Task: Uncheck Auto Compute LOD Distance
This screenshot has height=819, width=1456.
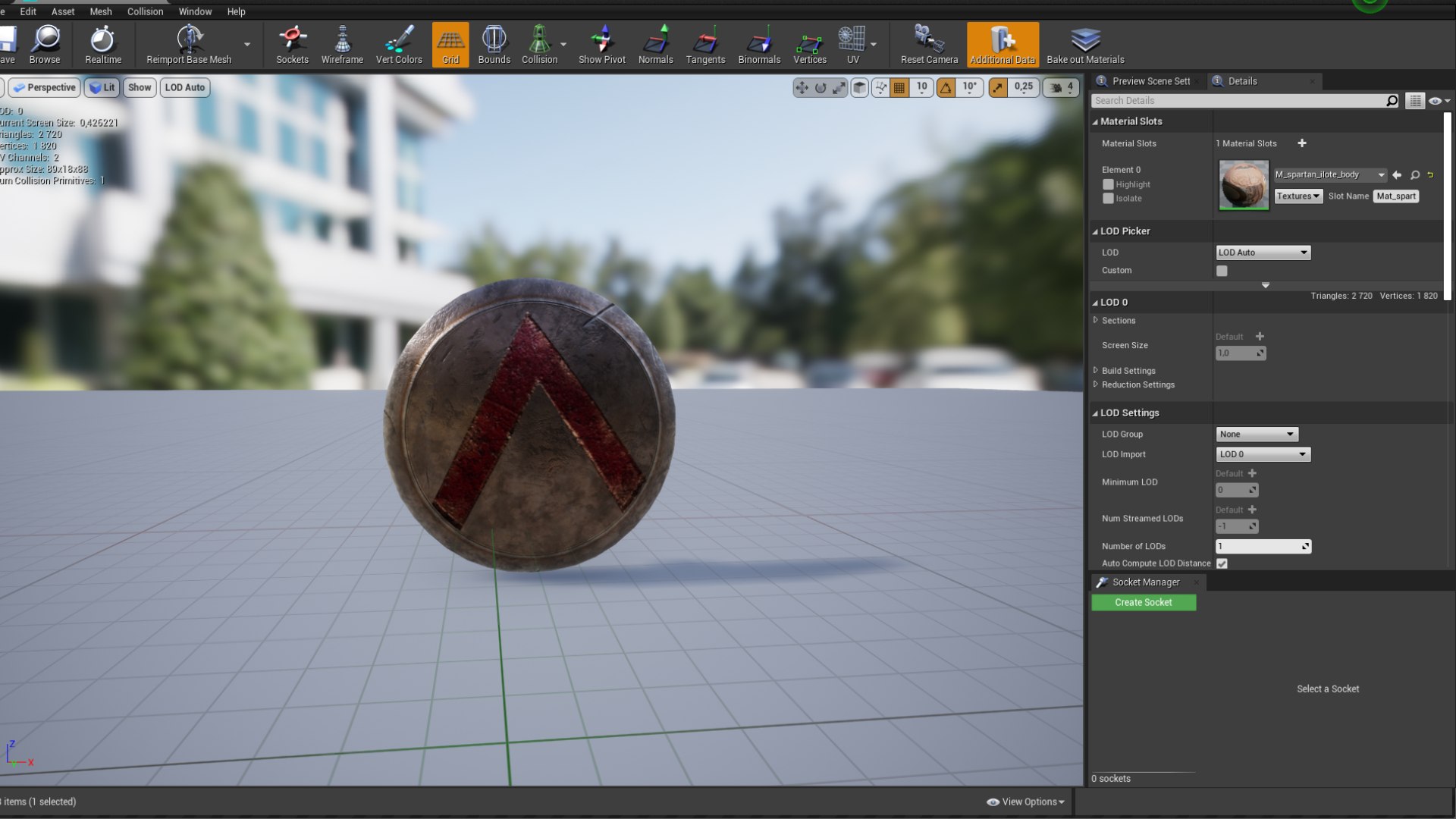Action: click(1222, 563)
